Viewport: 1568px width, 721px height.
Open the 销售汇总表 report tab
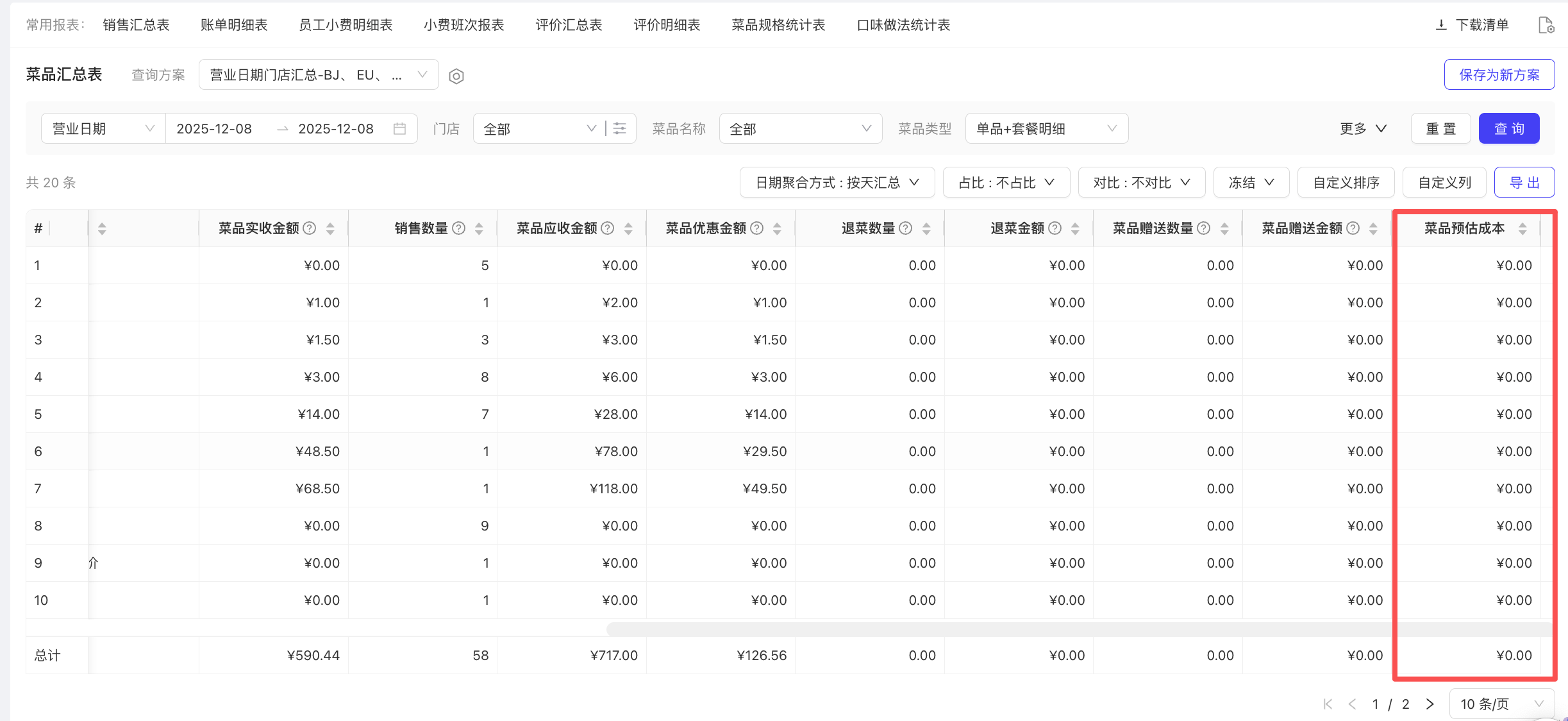(x=136, y=25)
